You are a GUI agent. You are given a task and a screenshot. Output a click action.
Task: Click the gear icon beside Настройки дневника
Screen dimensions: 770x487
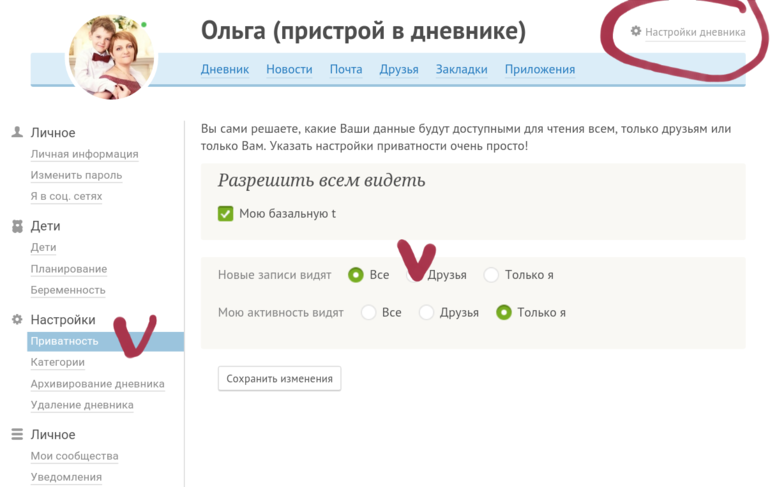click(635, 32)
